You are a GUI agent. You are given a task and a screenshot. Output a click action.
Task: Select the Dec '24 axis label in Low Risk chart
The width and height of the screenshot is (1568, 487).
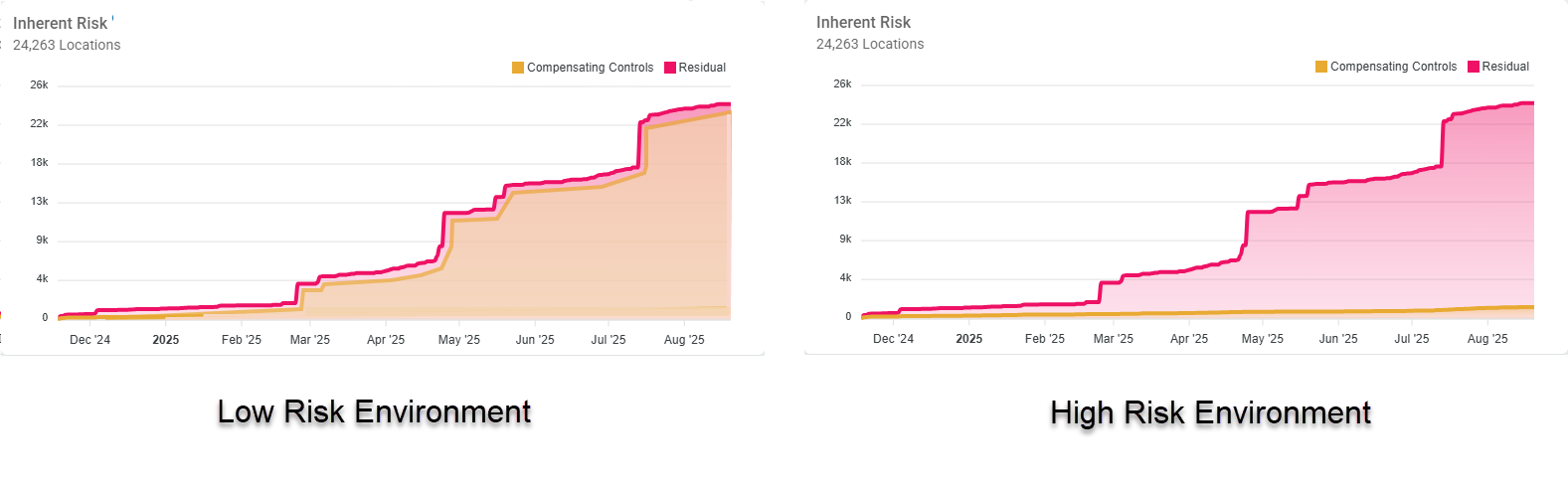coord(89,340)
